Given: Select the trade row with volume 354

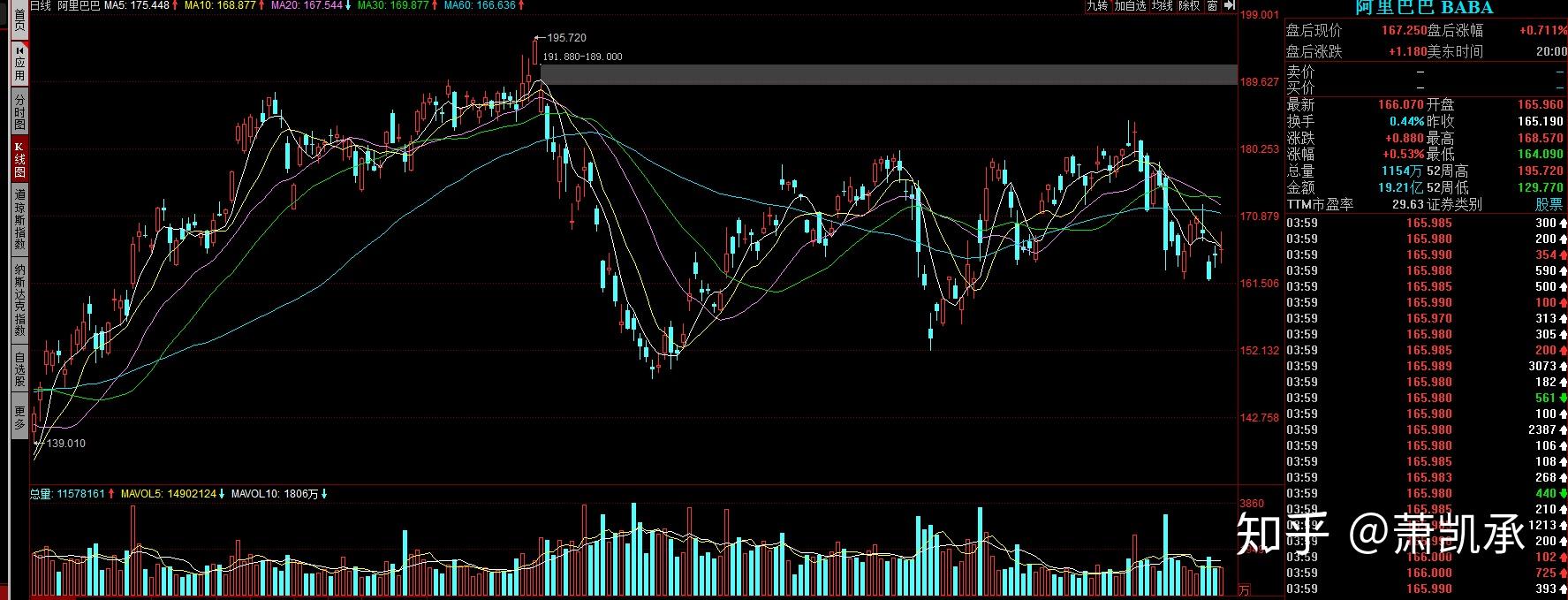Looking at the screenshot, I should [x=1427, y=254].
